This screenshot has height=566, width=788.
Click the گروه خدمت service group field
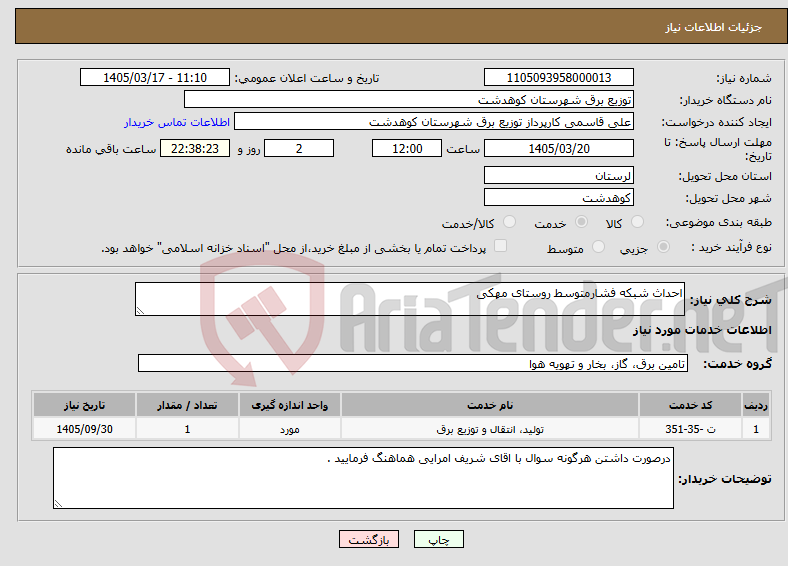tap(413, 363)
